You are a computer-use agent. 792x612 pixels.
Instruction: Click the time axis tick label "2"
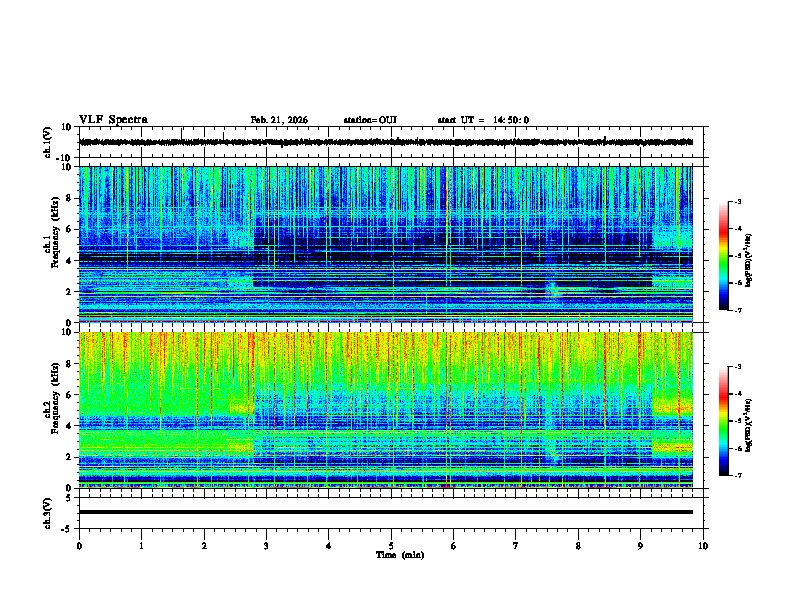pos(204,546)
